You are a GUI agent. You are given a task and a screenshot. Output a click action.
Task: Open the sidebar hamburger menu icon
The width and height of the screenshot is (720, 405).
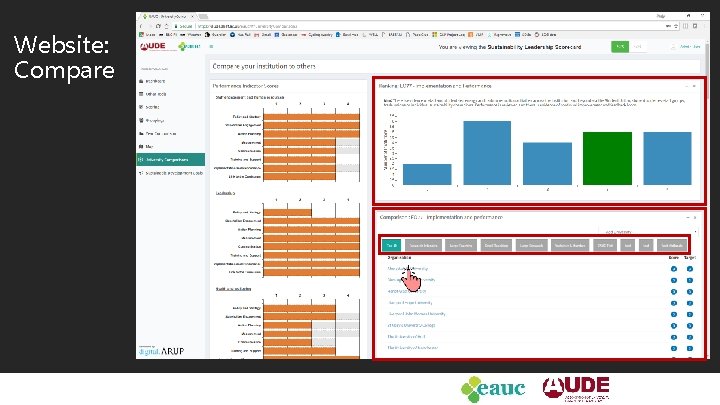(x=211, y=46)
